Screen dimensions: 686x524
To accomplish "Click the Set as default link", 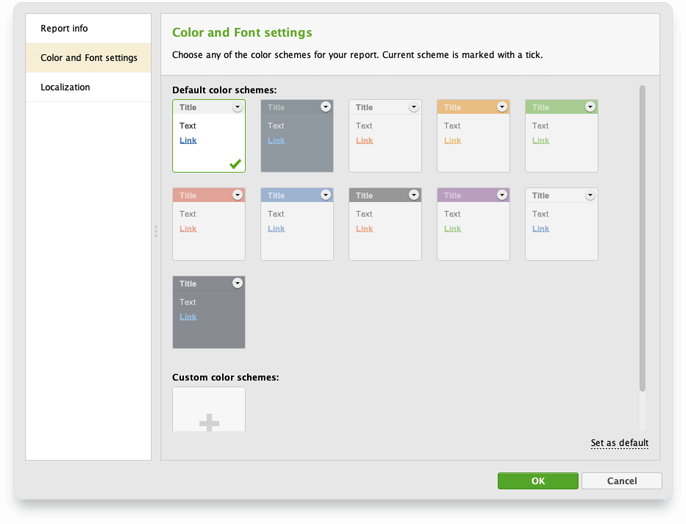I will (x=620, y=443).
